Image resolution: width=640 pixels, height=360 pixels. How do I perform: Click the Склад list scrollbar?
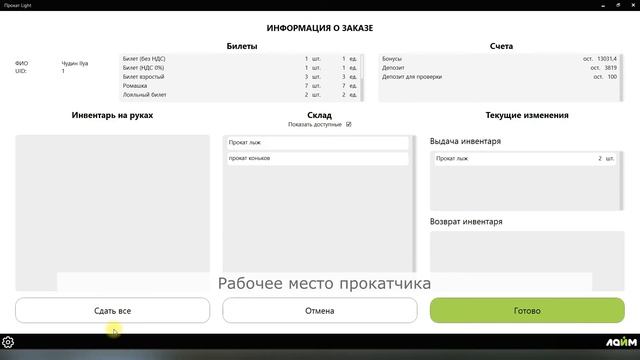click(414, 204)
